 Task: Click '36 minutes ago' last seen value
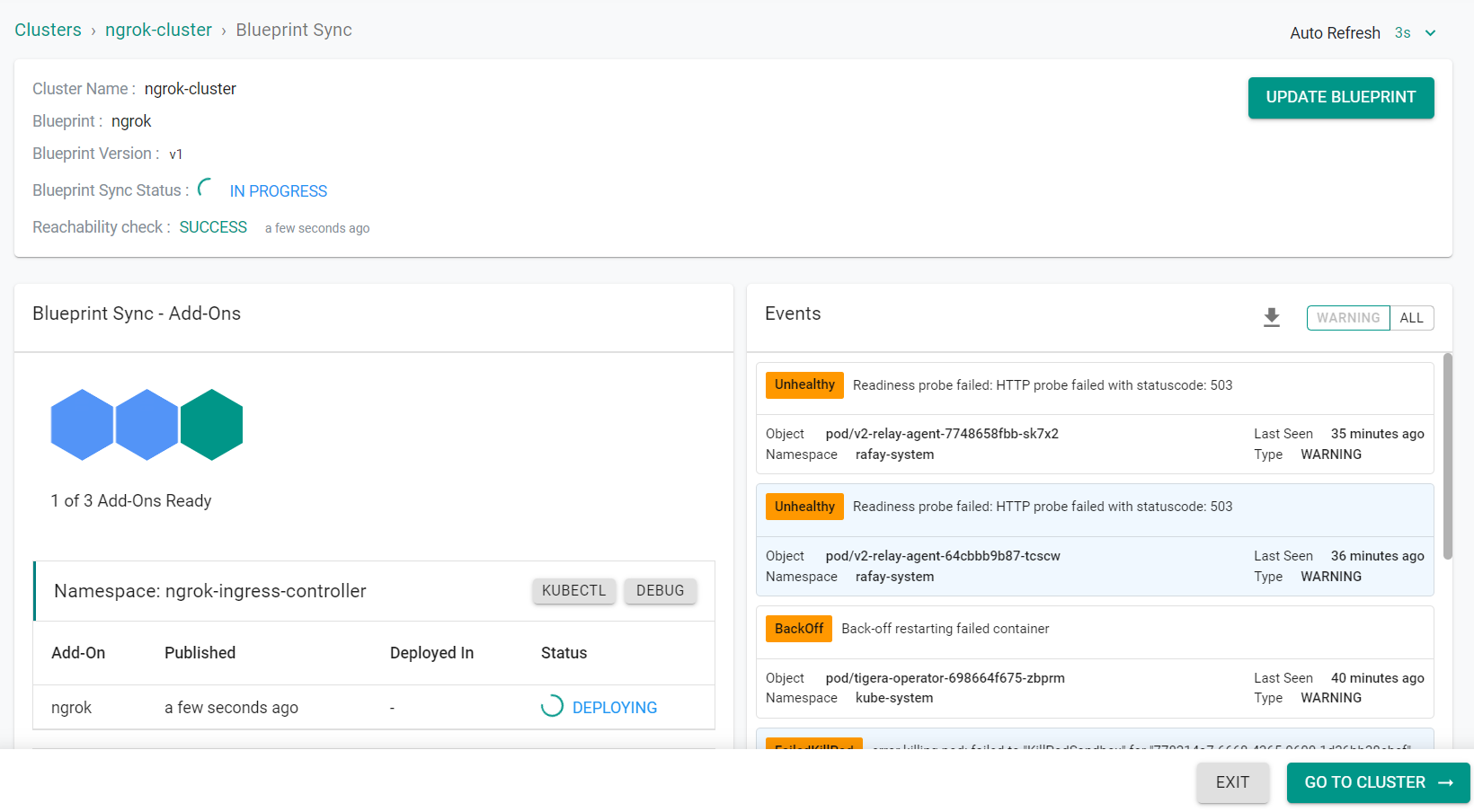pyautogui.click(x=1377, y=556)
